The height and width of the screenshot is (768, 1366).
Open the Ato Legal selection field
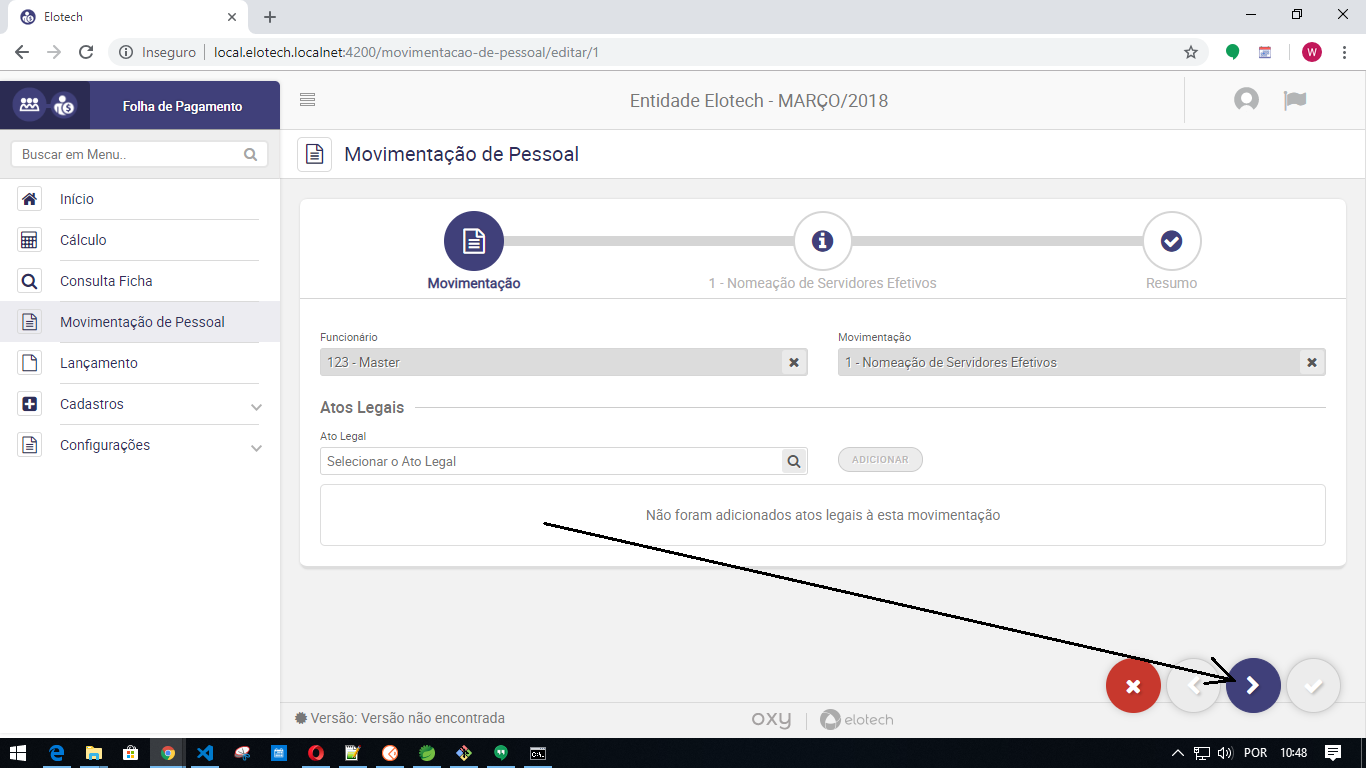564,461
